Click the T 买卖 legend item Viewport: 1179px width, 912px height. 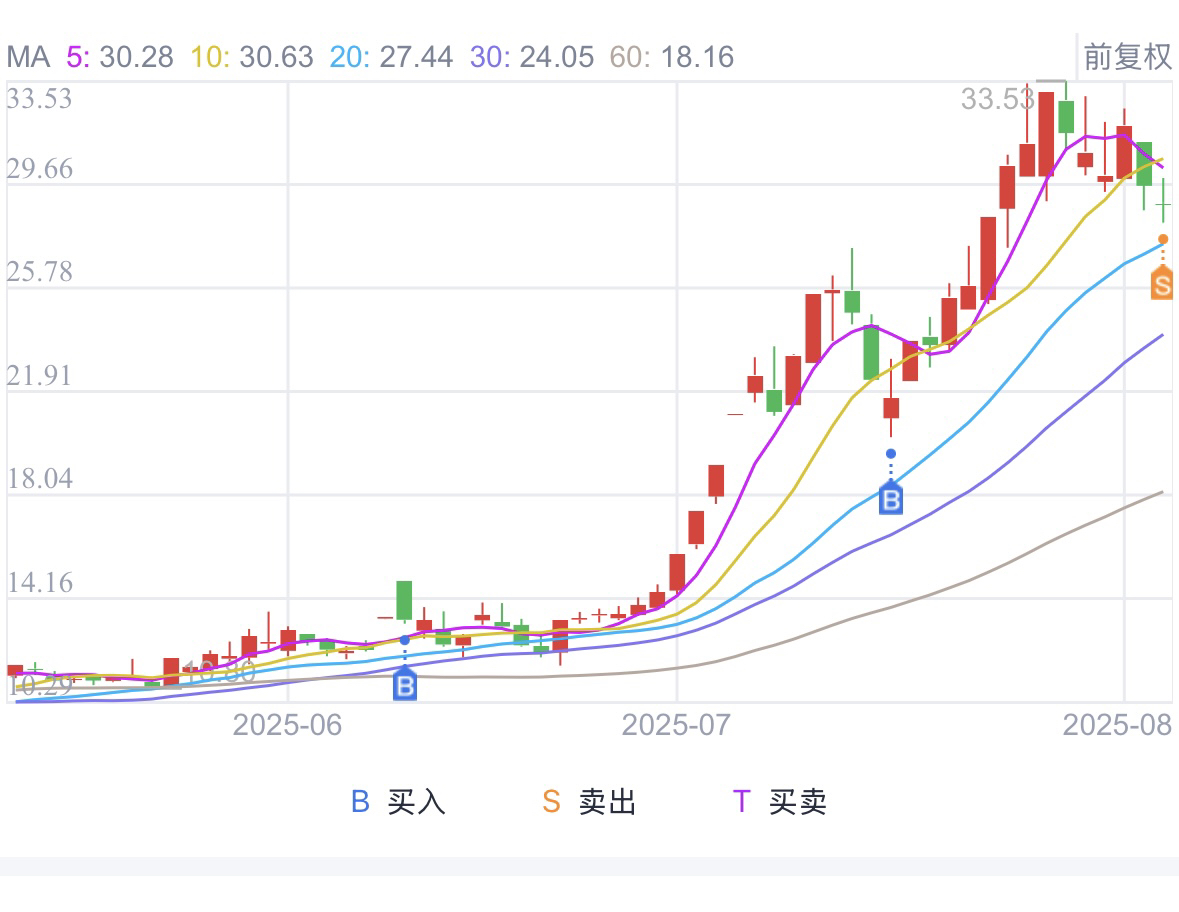click(x=780, y=801)
